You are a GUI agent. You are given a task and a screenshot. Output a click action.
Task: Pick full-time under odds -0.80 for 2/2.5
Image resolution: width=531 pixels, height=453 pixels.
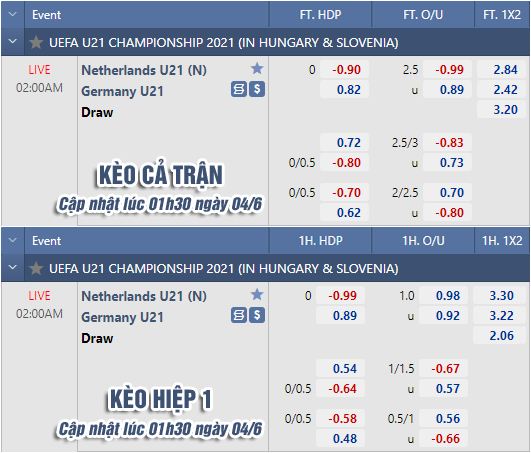pos(447,213)
